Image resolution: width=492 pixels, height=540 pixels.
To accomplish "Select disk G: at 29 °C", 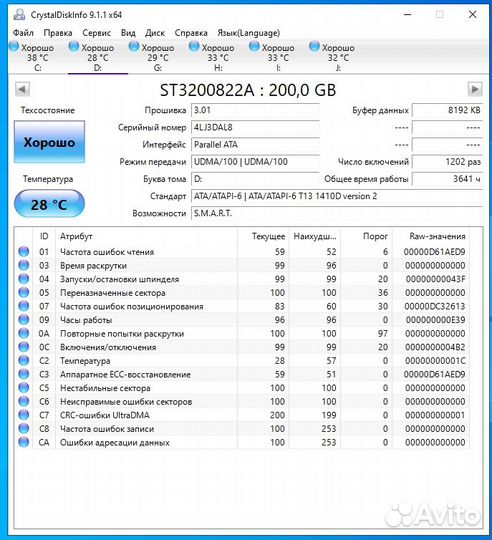I will click(x=158, y=57).
